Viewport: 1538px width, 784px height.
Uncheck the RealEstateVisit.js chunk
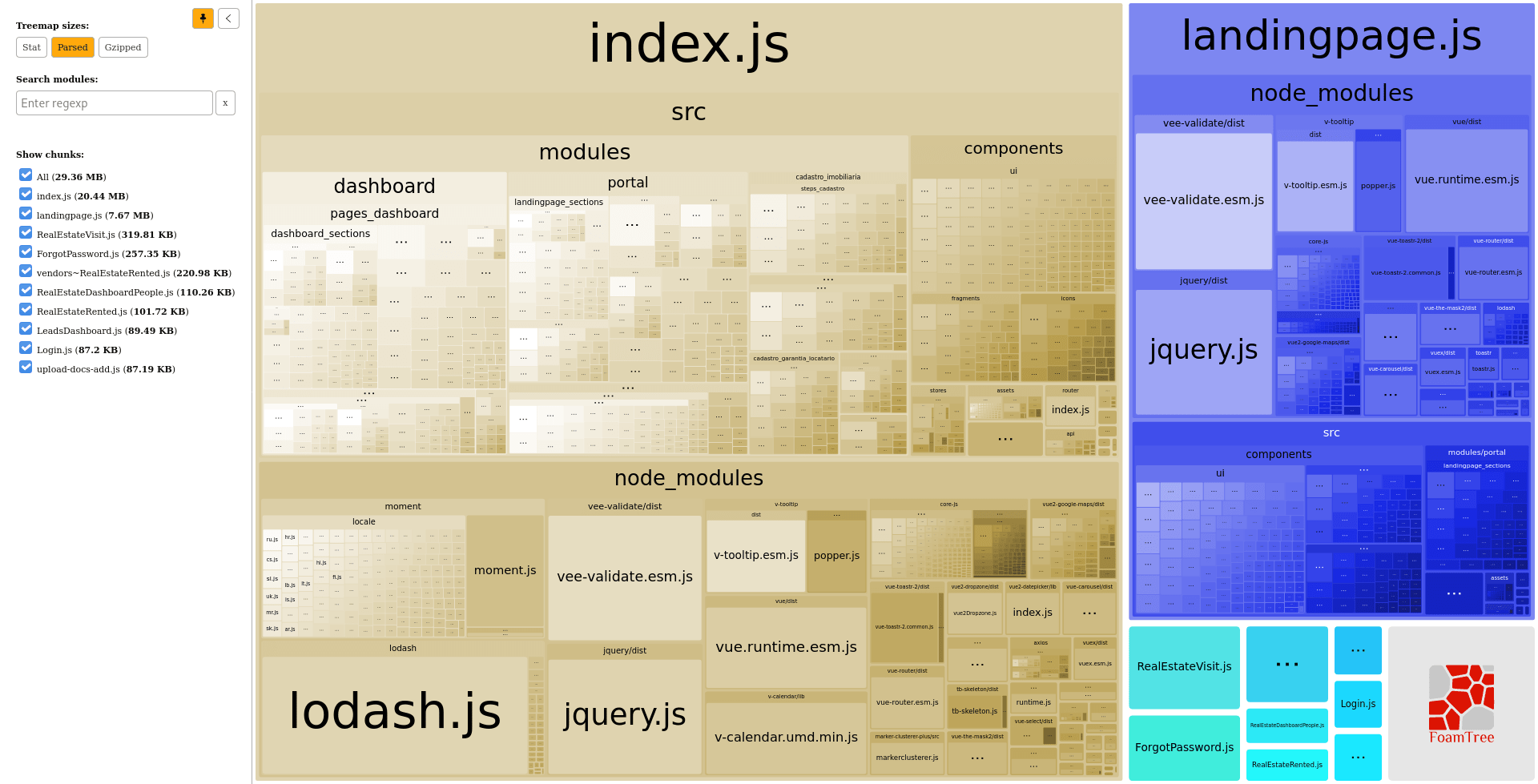(x=26, y=233)
